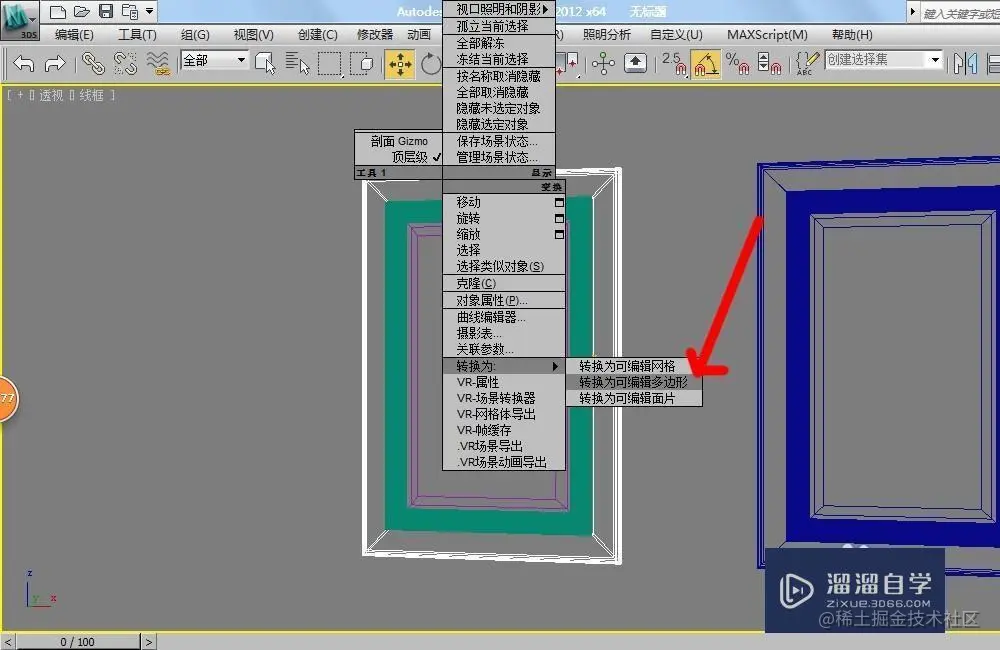1000x650 pixels.
Task: Click the New Scene icon
Action: (57, 11)
